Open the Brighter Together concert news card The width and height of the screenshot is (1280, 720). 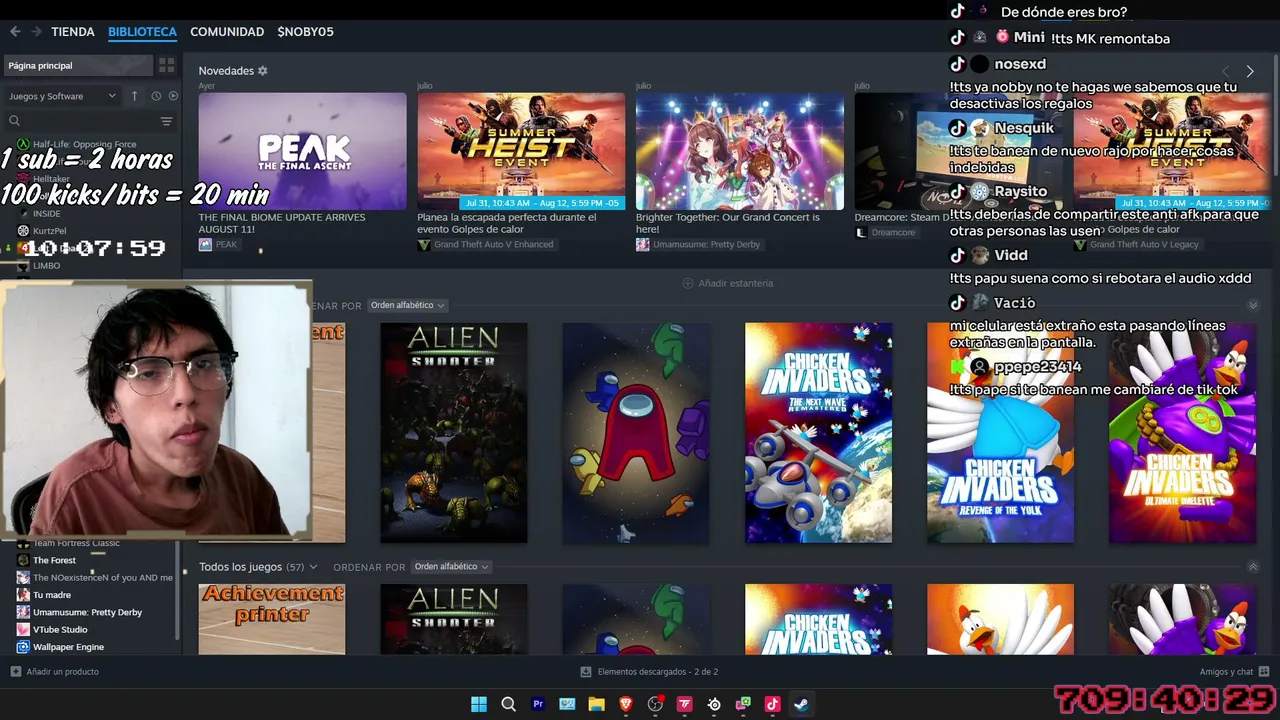(x=740, y=151)
